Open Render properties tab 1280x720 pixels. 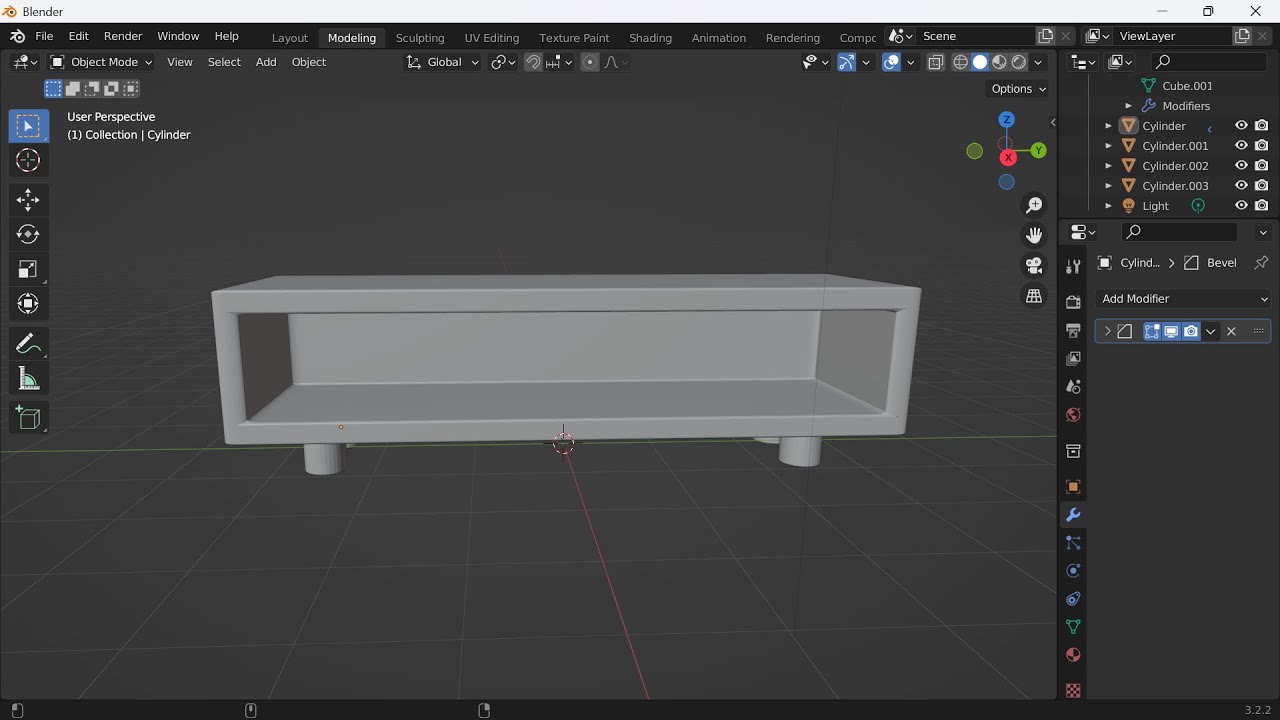tap(1073, 302)
